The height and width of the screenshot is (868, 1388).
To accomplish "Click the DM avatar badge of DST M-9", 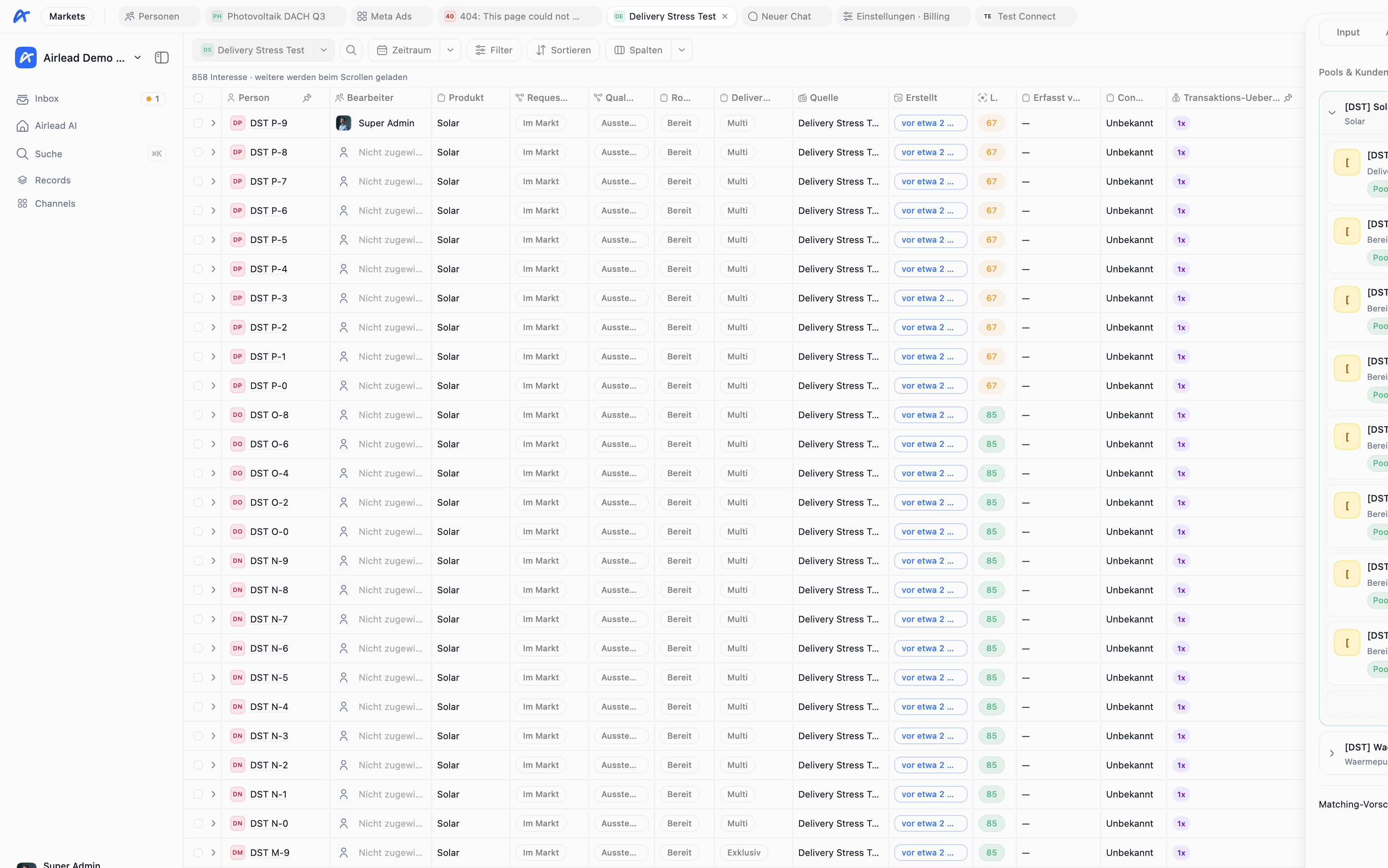I will coord(238,853).
